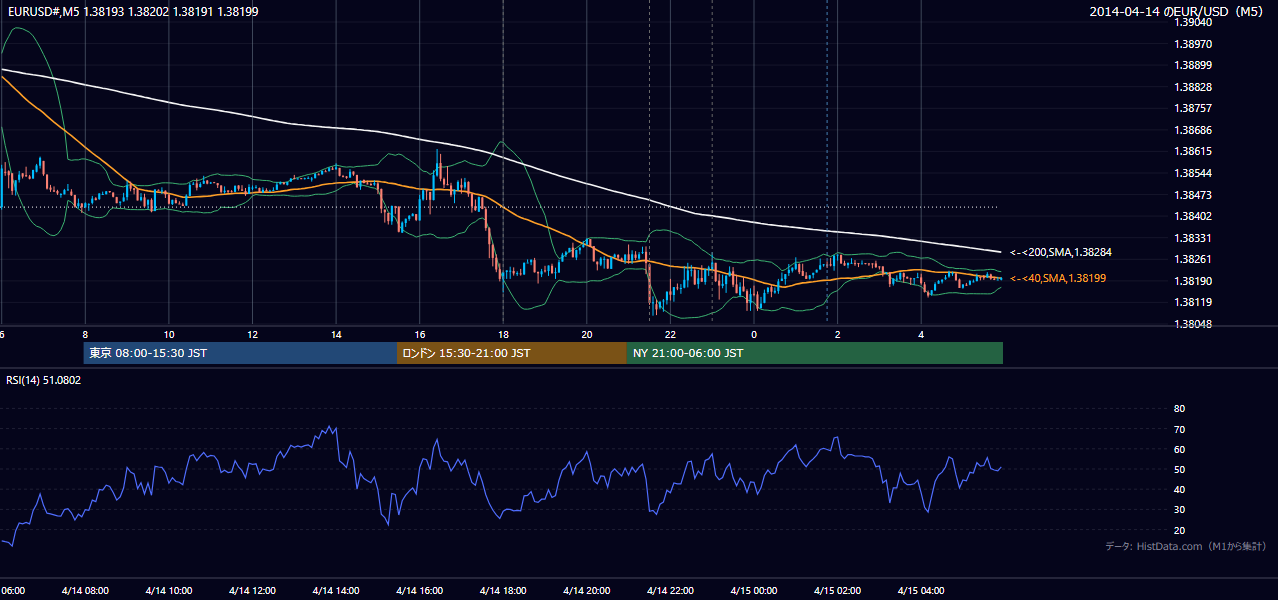Click price level 1.38190 on axis
The width and height of the screenshot is (1278, 600).
pyautogui.click(x=1194, y=281)
